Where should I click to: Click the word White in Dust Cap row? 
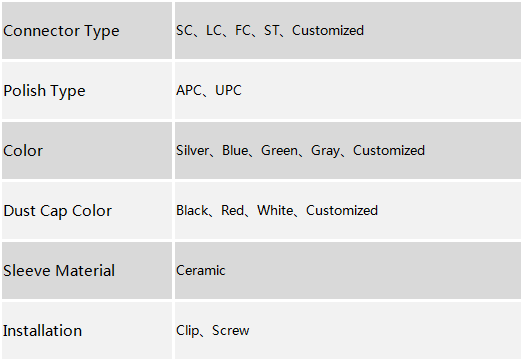pos(275,211)
